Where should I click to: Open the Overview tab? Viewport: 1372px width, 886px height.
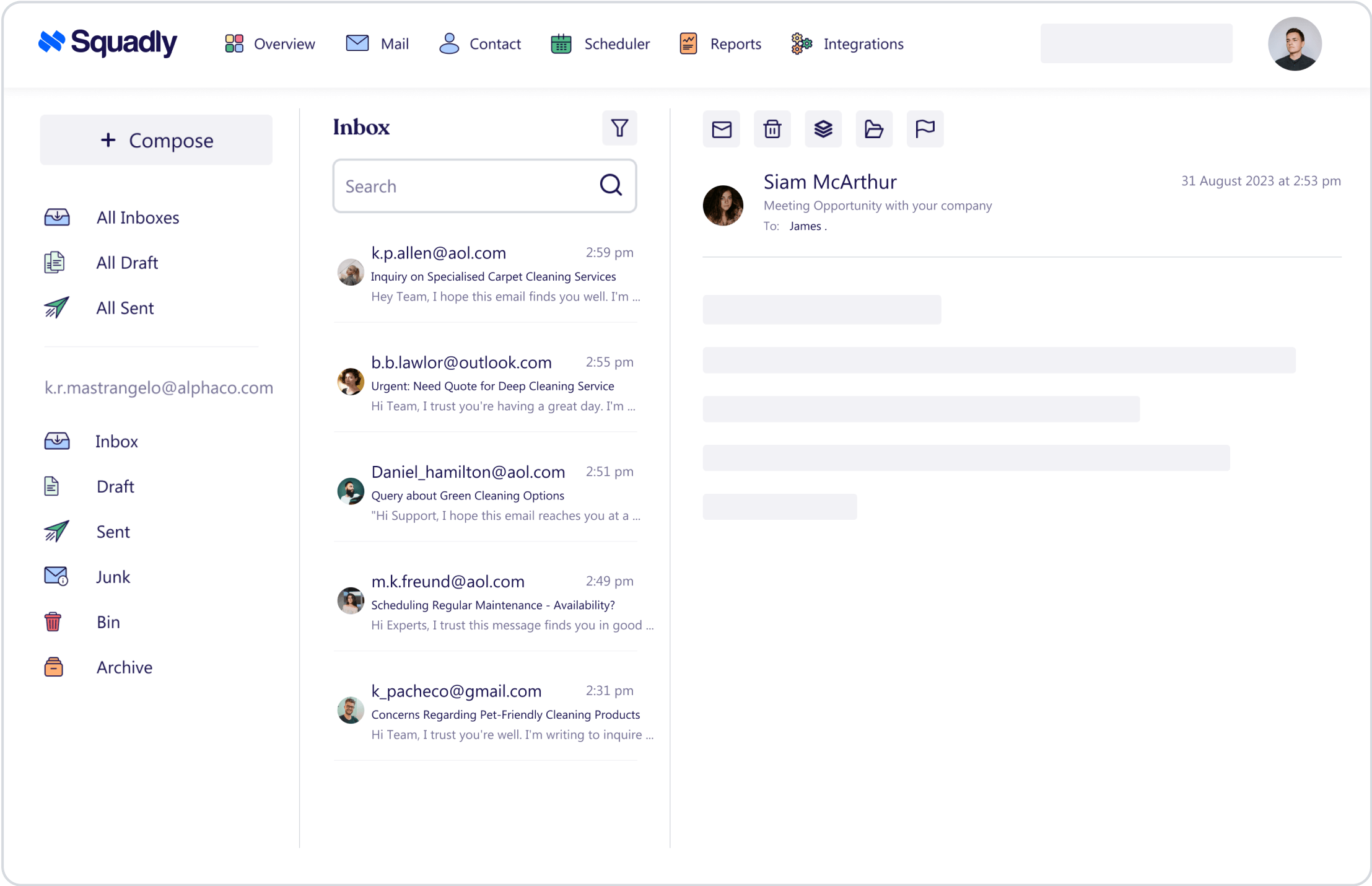tap(269, 44)
